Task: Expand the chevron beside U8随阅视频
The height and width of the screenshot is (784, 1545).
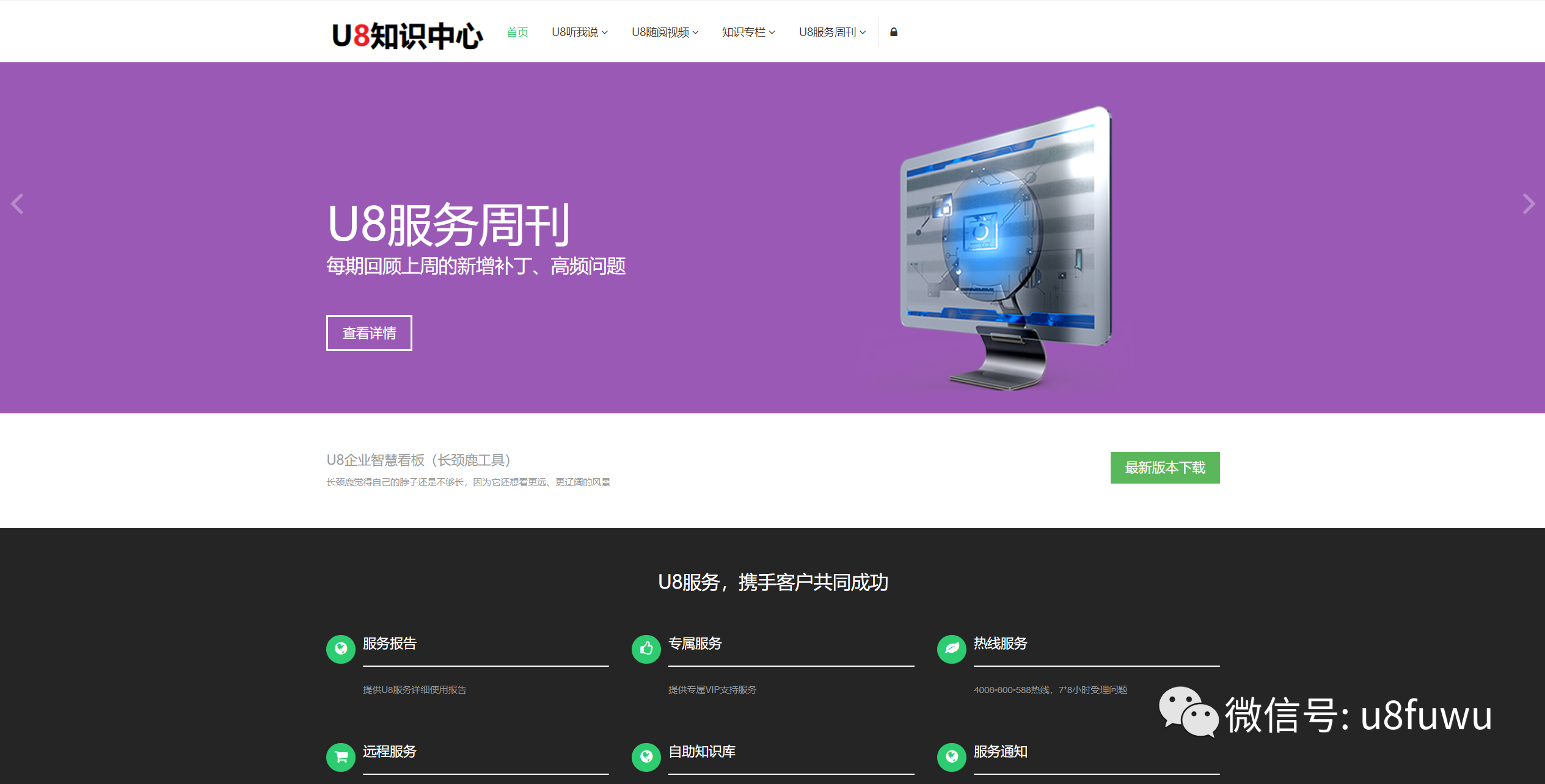Action: [x=695, y=33]
